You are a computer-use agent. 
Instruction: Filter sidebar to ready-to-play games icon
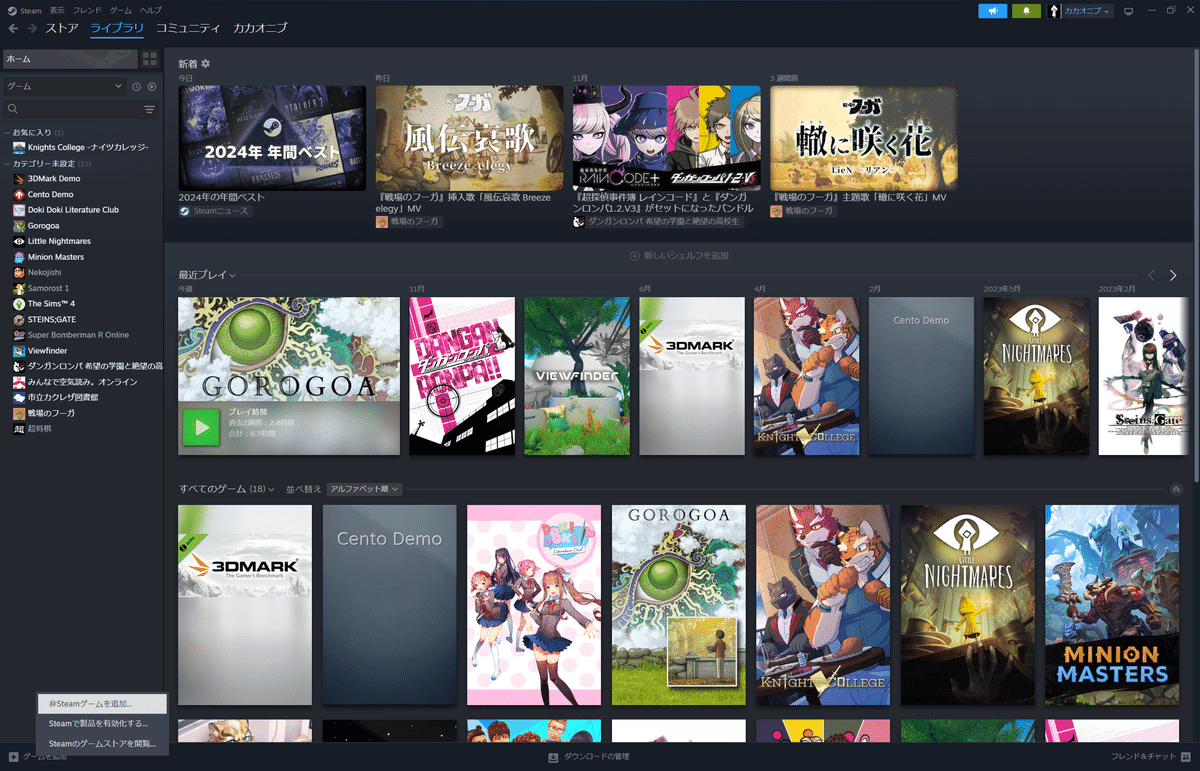(152, 87)
